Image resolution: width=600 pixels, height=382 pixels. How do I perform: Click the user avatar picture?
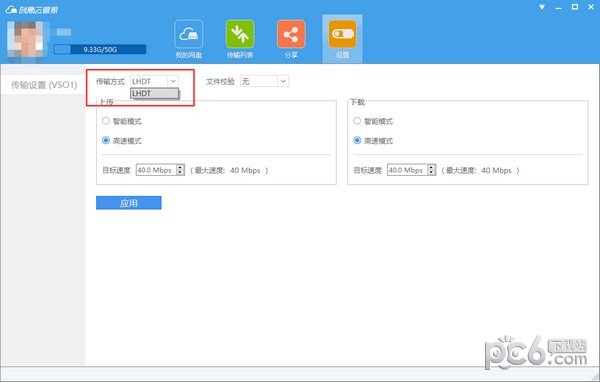tap(28, 40)
